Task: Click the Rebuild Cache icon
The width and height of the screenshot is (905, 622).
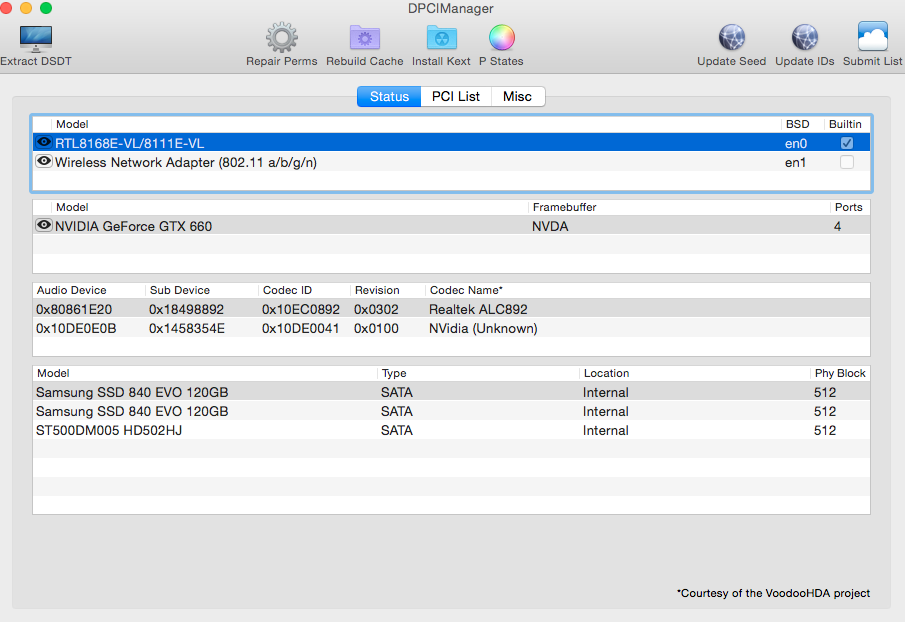Action: coord(364,38)
